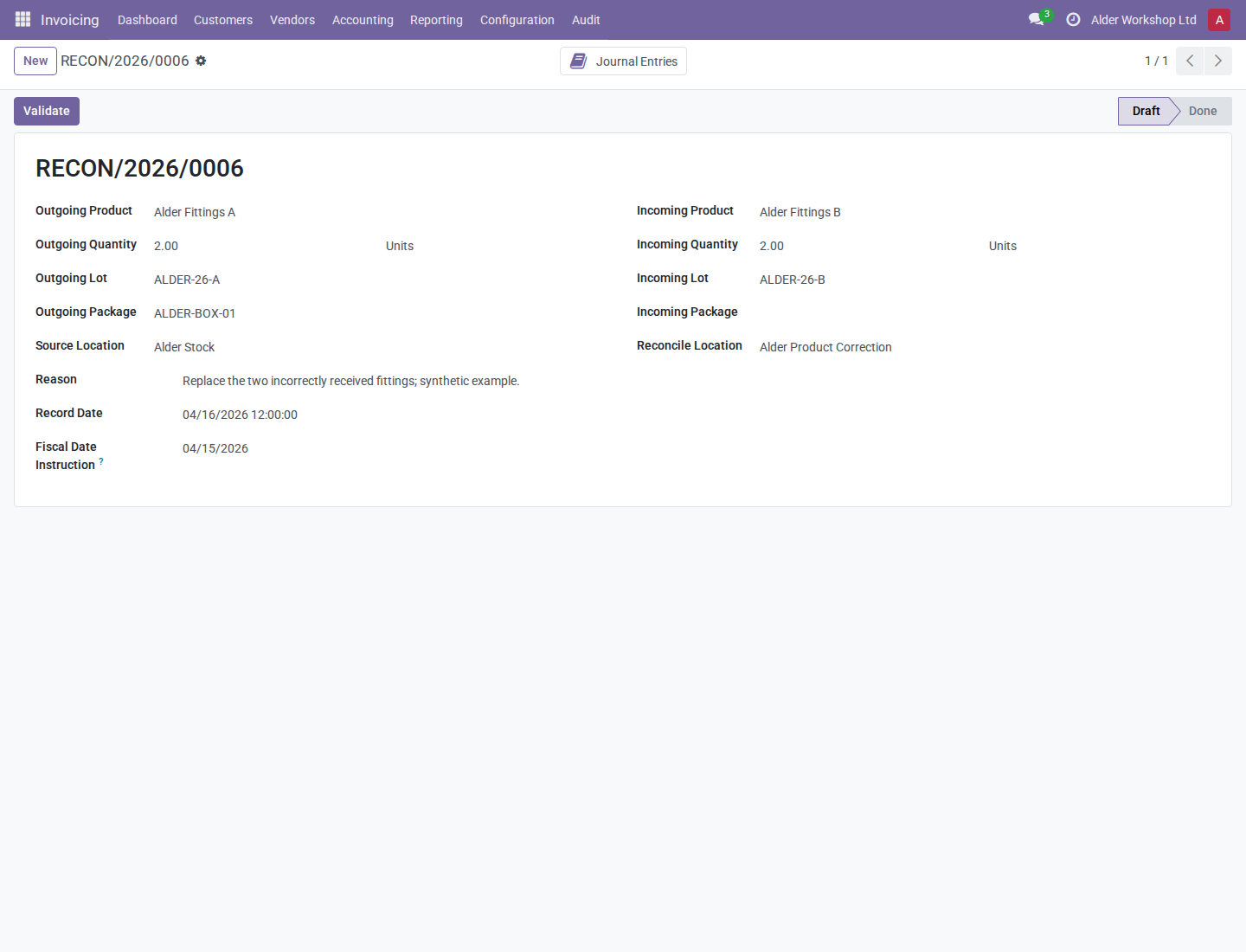
Task: Open the Vendors menu
Action: (x=292, y=19)
